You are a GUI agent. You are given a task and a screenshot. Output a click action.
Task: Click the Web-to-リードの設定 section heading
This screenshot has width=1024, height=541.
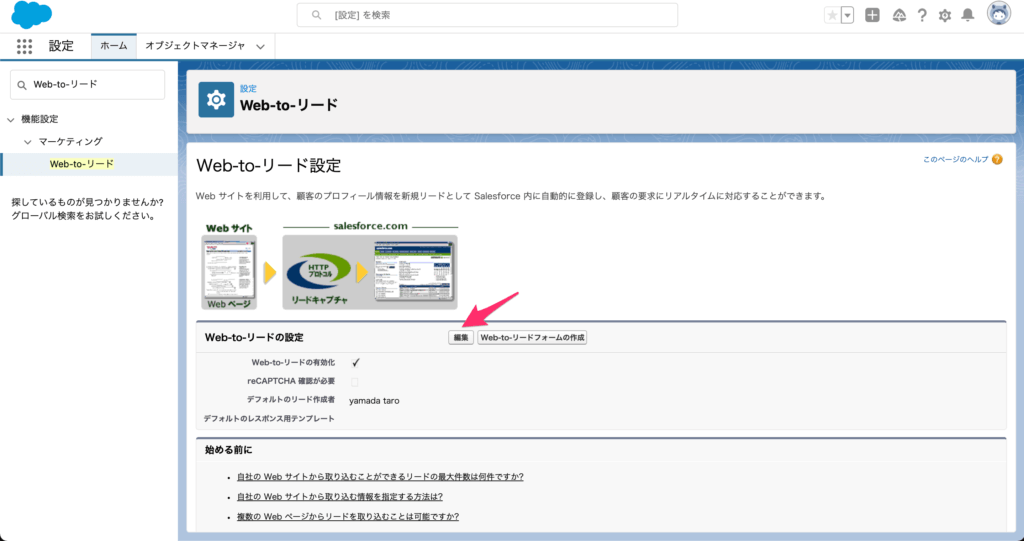coord(254,338)
